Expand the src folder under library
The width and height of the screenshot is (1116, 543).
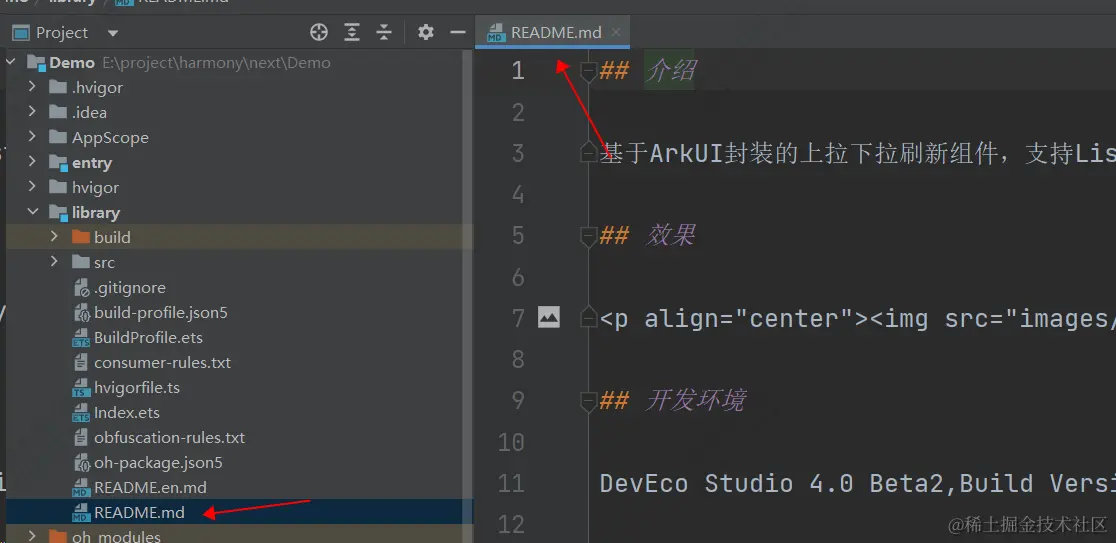[54, 262]
